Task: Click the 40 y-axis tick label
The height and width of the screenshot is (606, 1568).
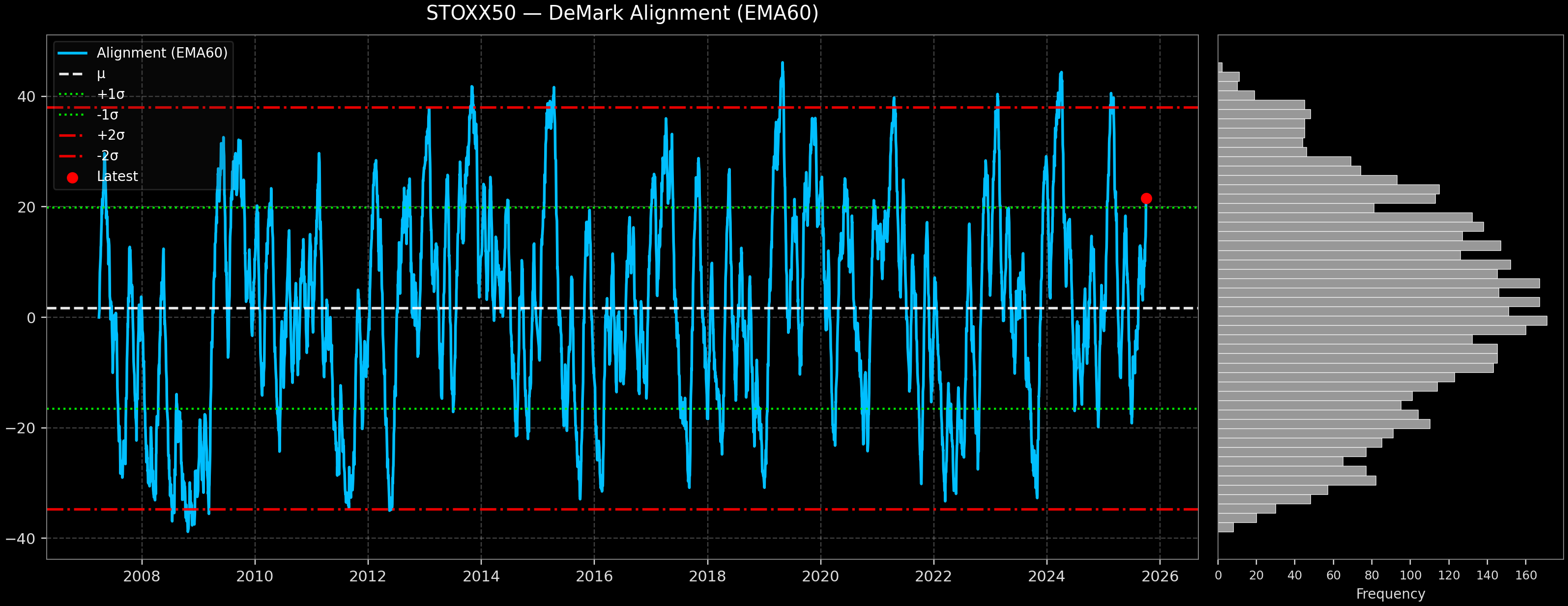Action: pos(26,97)
